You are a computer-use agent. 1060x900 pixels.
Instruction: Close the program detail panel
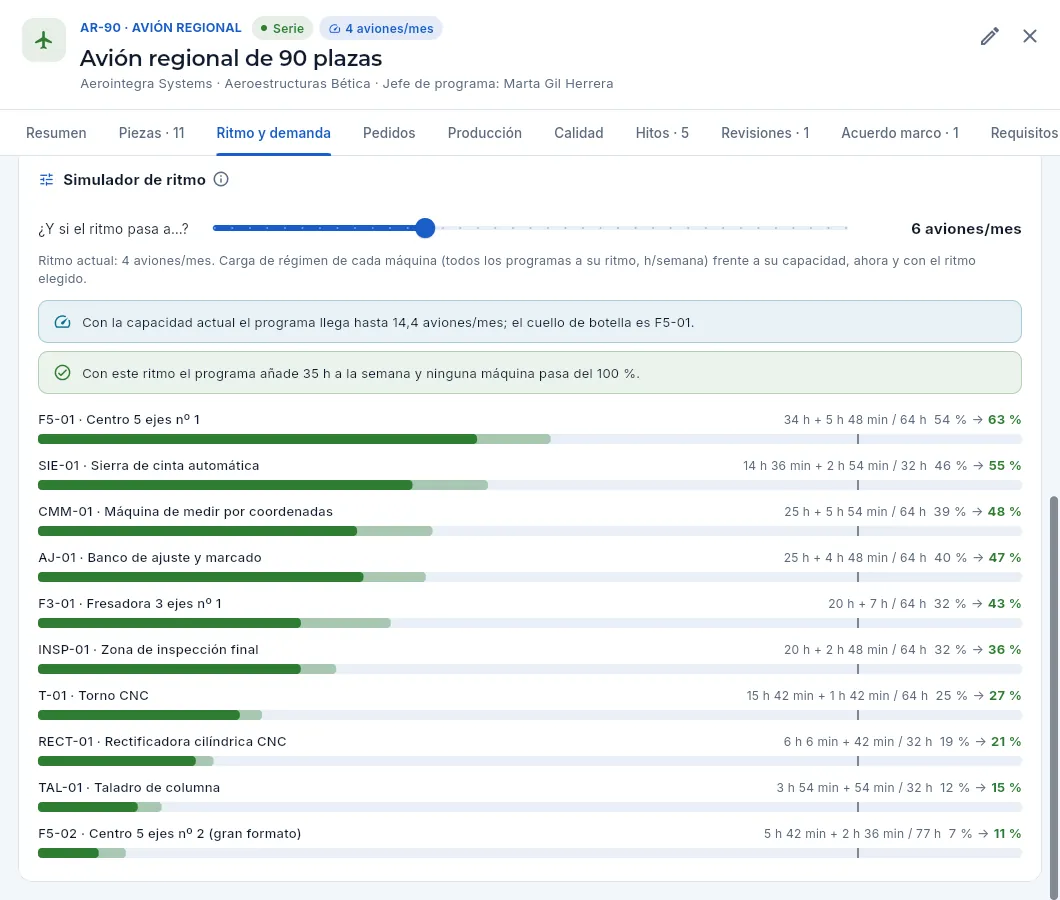coord(1030,37)
